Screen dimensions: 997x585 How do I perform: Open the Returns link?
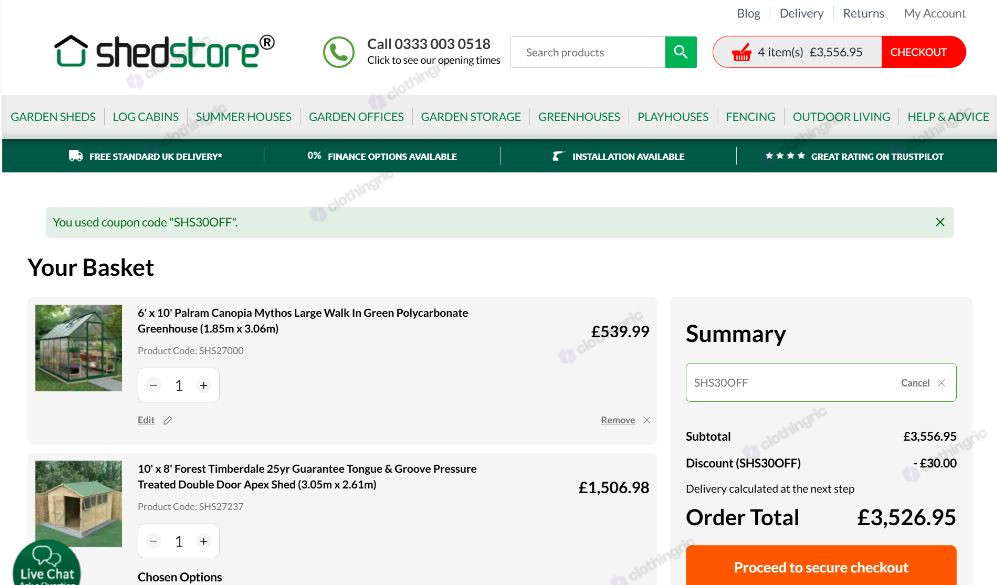(863, 13)
